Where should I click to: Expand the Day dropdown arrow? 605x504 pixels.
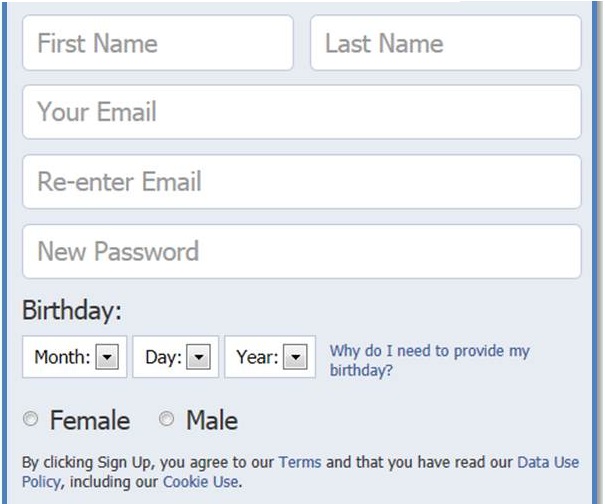pyautogui.click(x=199, y=357)
